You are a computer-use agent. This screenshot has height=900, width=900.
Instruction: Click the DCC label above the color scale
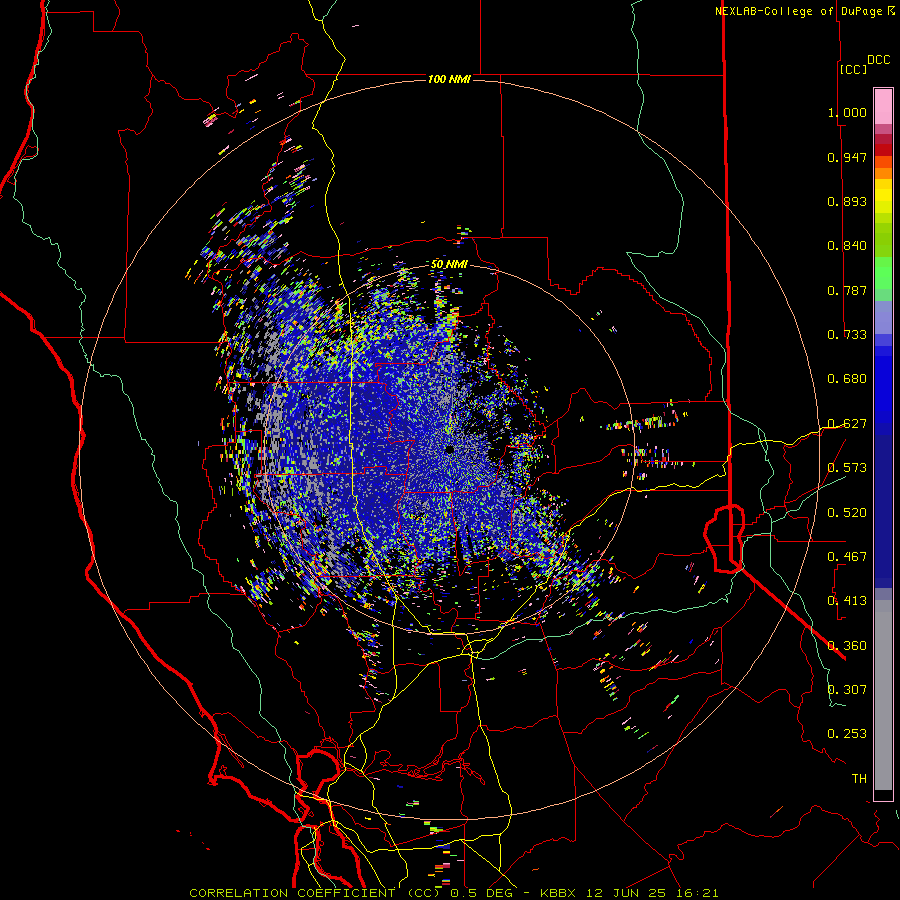pos(878,60)
